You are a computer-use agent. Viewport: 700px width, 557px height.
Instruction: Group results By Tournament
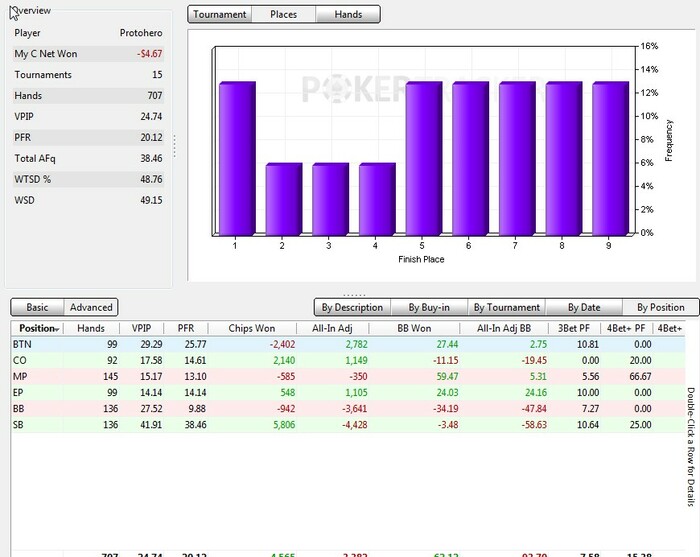pos(507,307)
